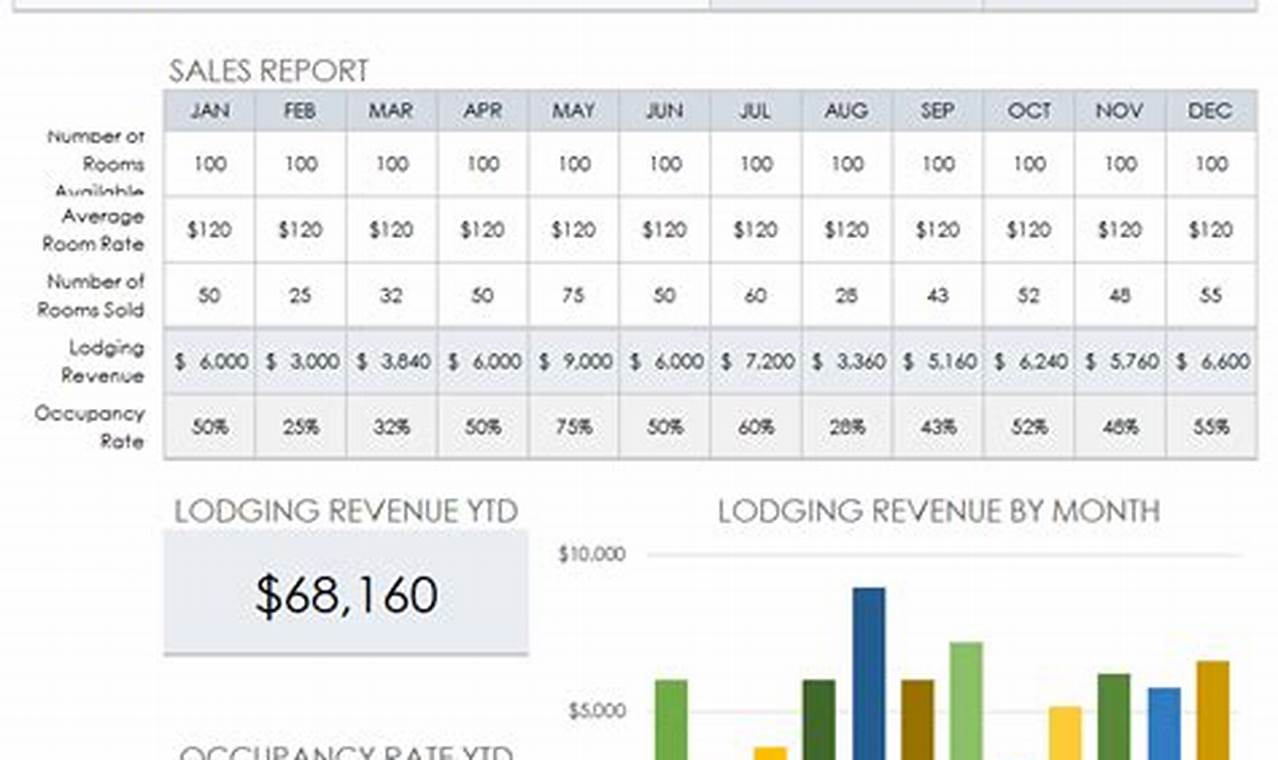This screenshot has height=760, width=1278.
Task: Click the tall blue May bar in chart
Action: click(868, 670)
